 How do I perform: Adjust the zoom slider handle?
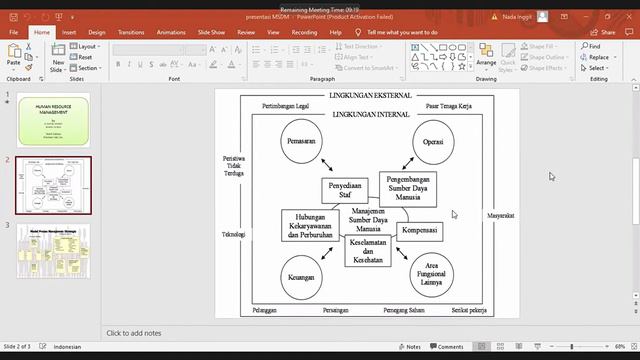[x=572, y=347]
